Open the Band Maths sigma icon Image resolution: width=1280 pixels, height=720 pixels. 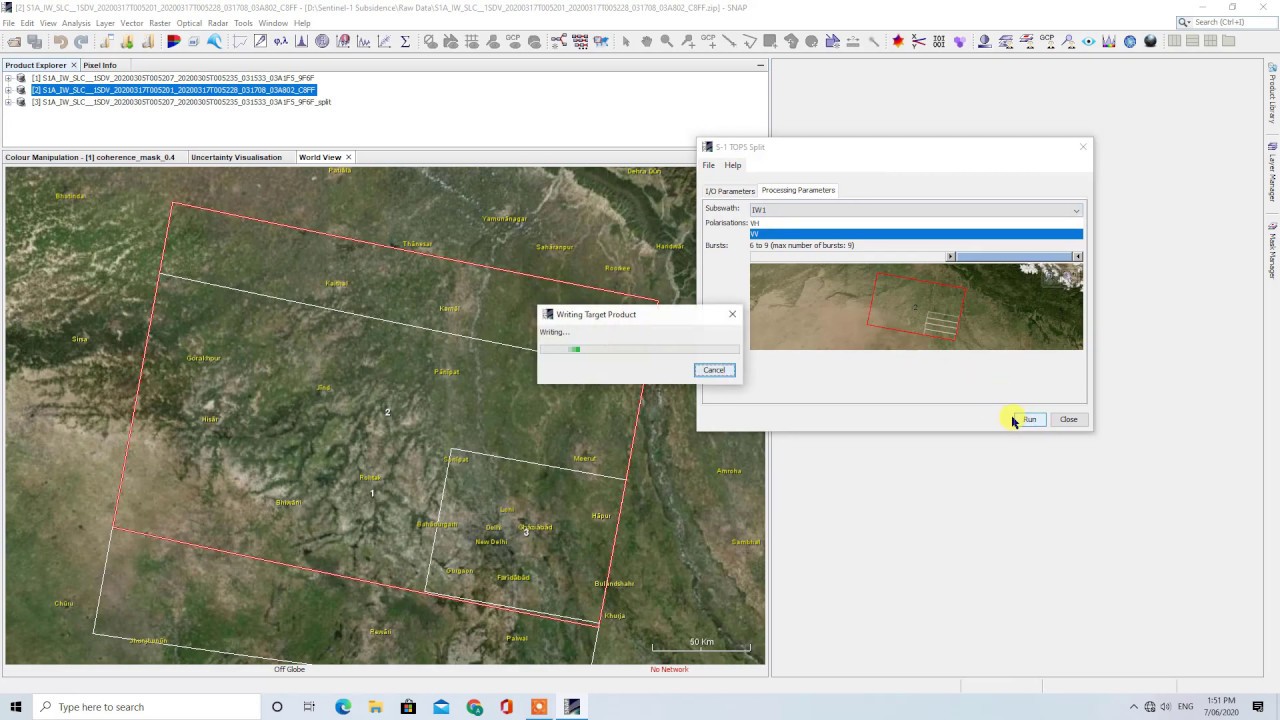click(405, 41)
